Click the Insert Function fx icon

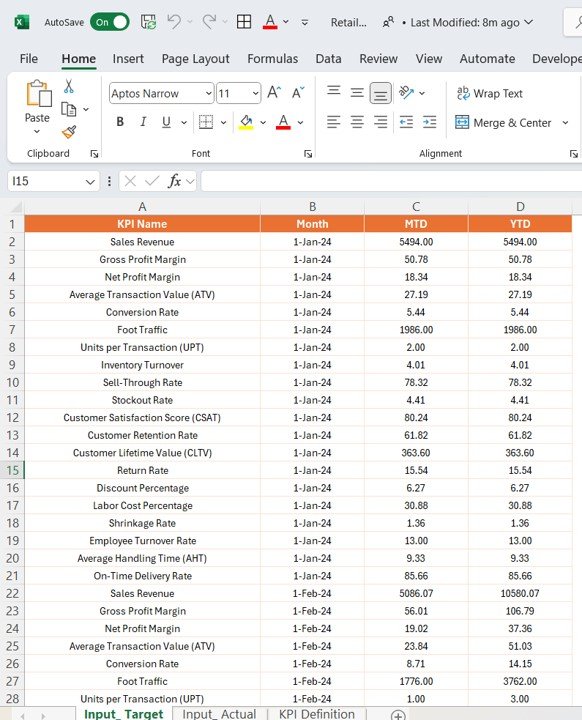[x=175, y=181]
